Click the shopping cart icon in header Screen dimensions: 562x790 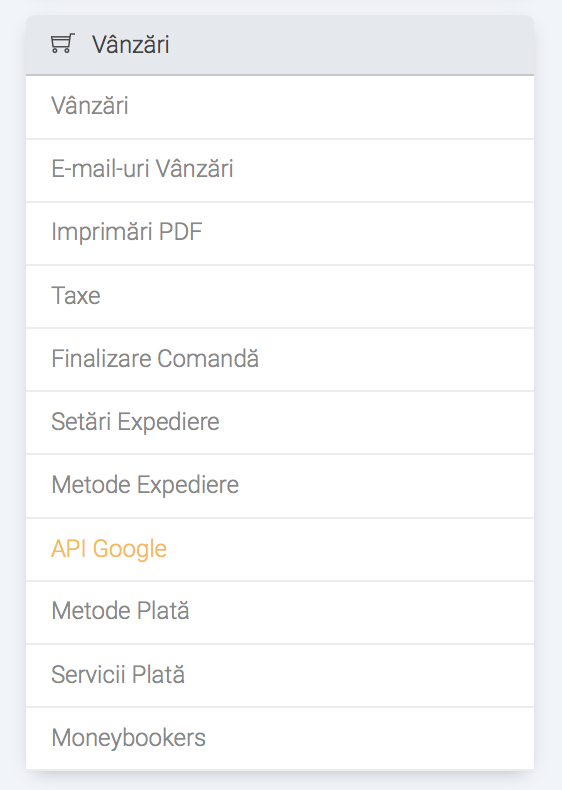[x=63, y=44]
